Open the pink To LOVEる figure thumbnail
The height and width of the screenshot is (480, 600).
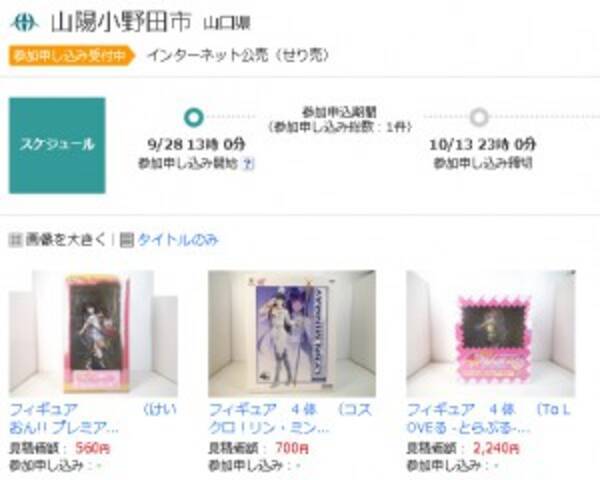491,333
